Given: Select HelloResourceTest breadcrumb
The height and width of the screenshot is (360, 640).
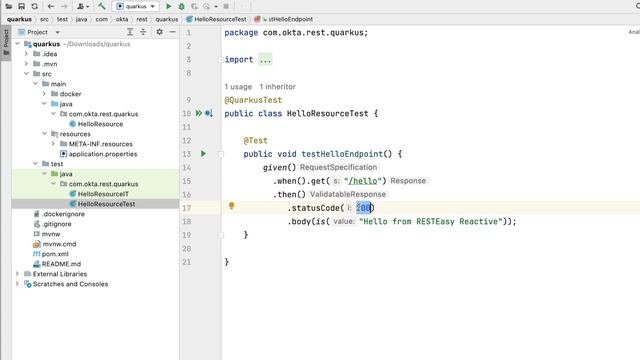Looking at the screenshot, I should [x=216, y=19].
